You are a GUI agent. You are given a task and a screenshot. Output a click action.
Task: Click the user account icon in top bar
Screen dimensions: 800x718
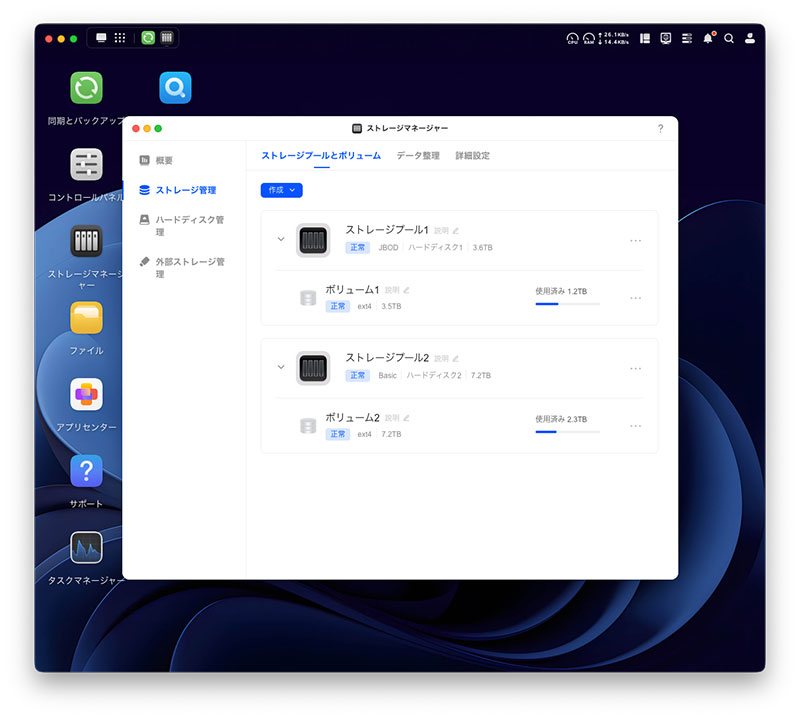point(750,38)
